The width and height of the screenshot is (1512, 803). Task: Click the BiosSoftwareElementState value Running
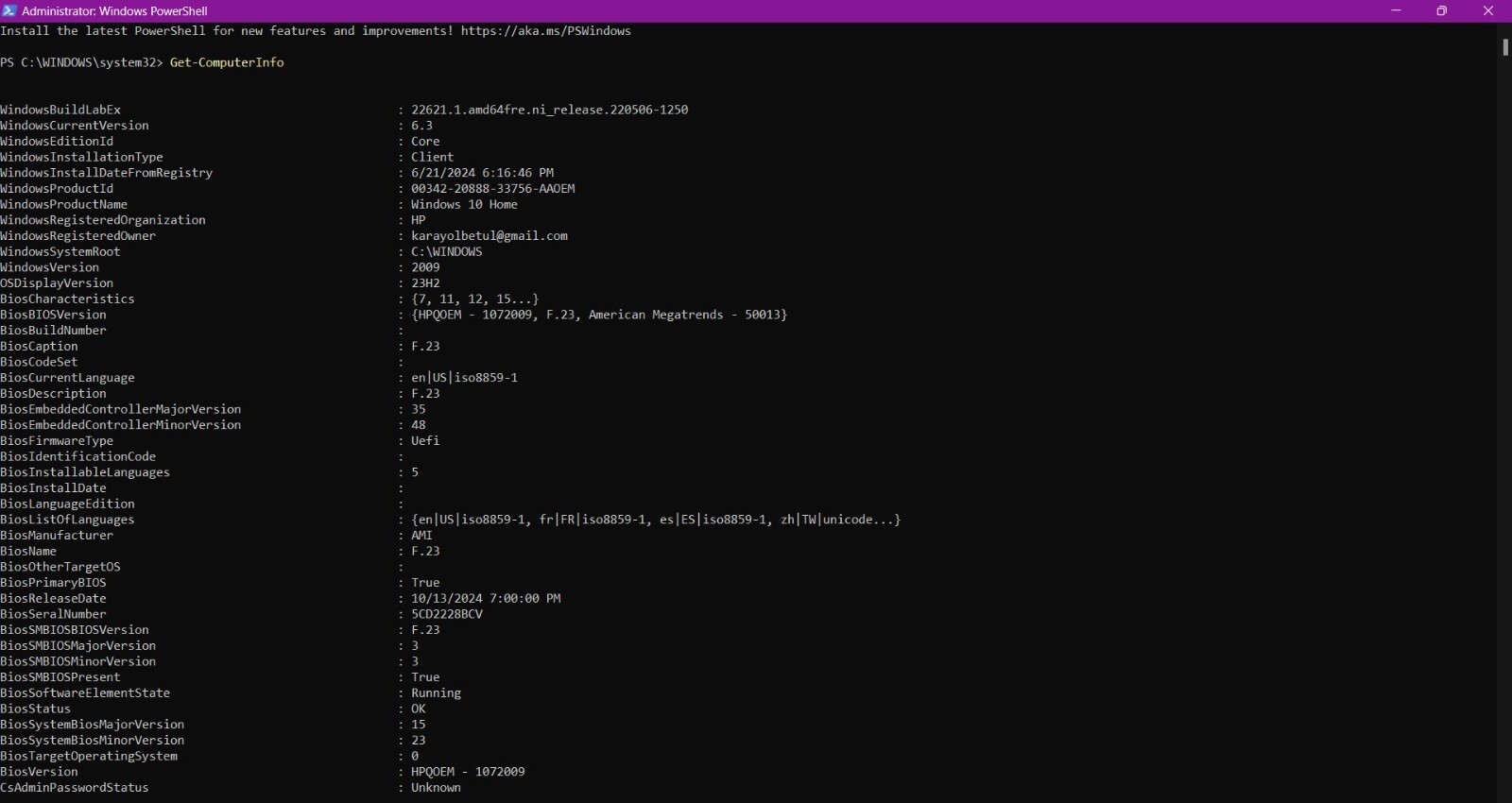coord(436,692)
